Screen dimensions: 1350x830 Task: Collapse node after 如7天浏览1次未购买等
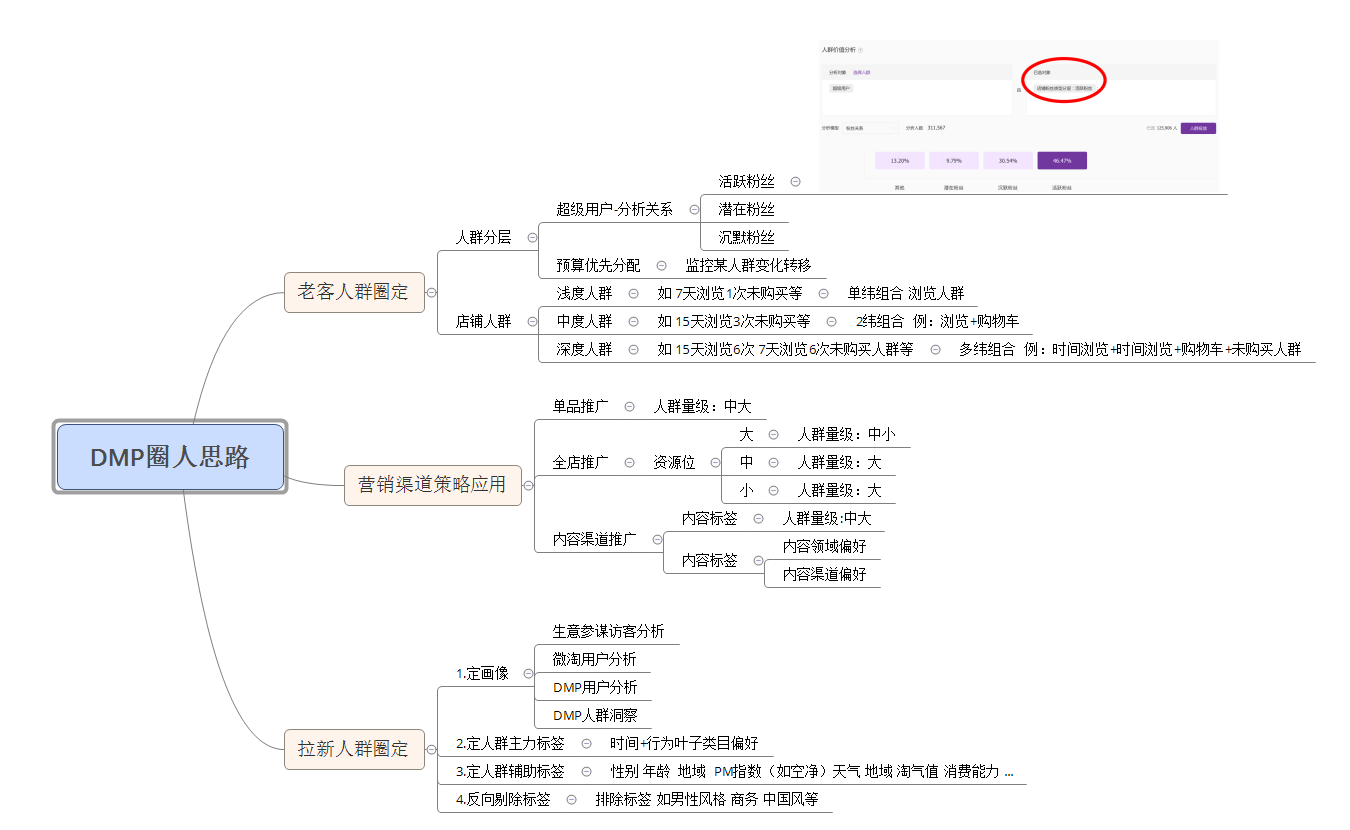824,294
